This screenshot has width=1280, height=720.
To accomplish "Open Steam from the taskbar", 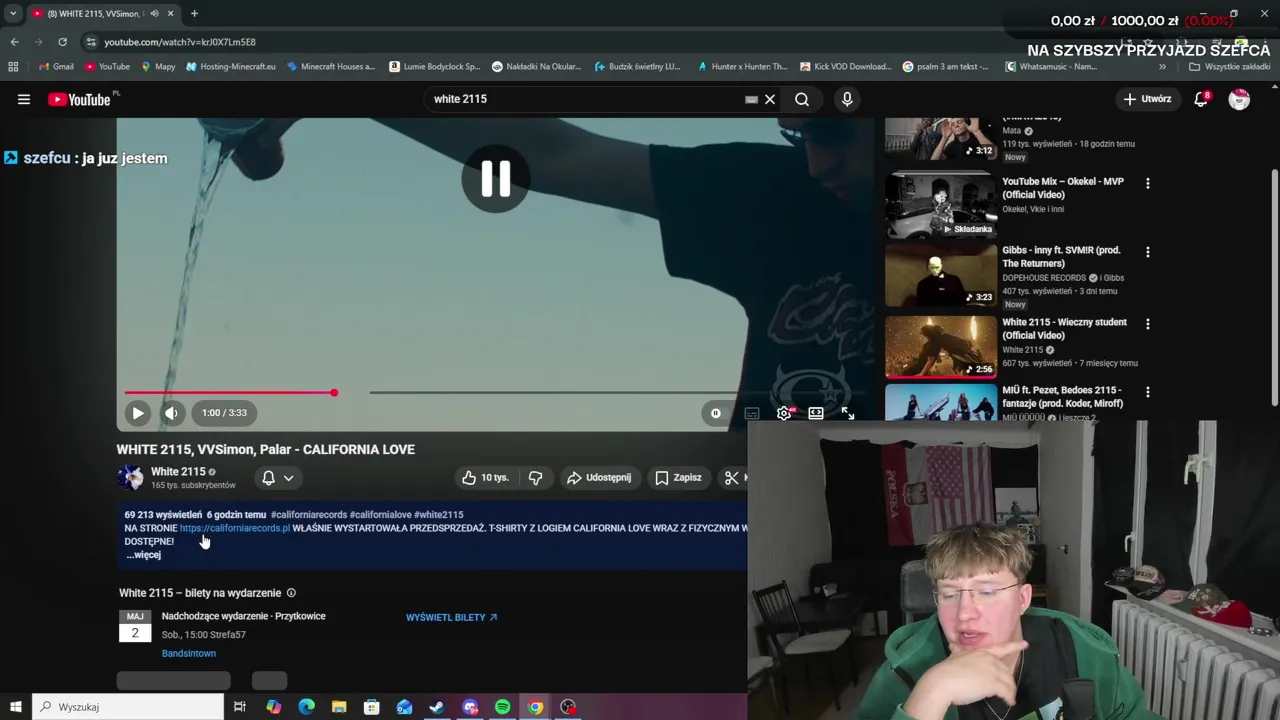I will point(437,707).
